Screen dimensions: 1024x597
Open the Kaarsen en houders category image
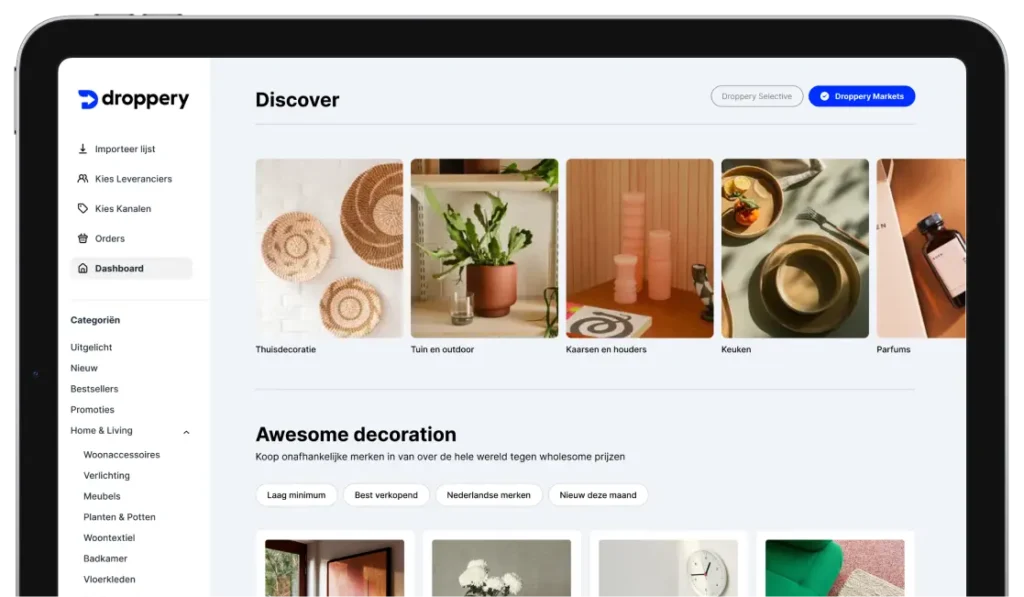(640, 248)
